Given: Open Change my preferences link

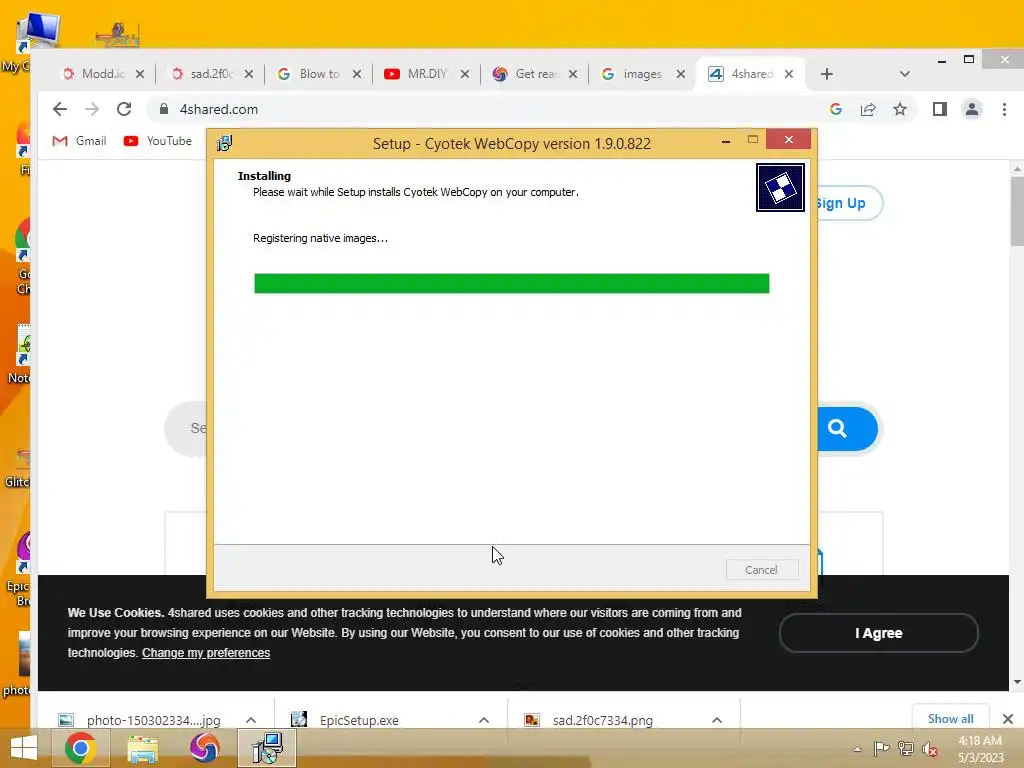Looking at the screenshot, I should click(x=206, y=652).
